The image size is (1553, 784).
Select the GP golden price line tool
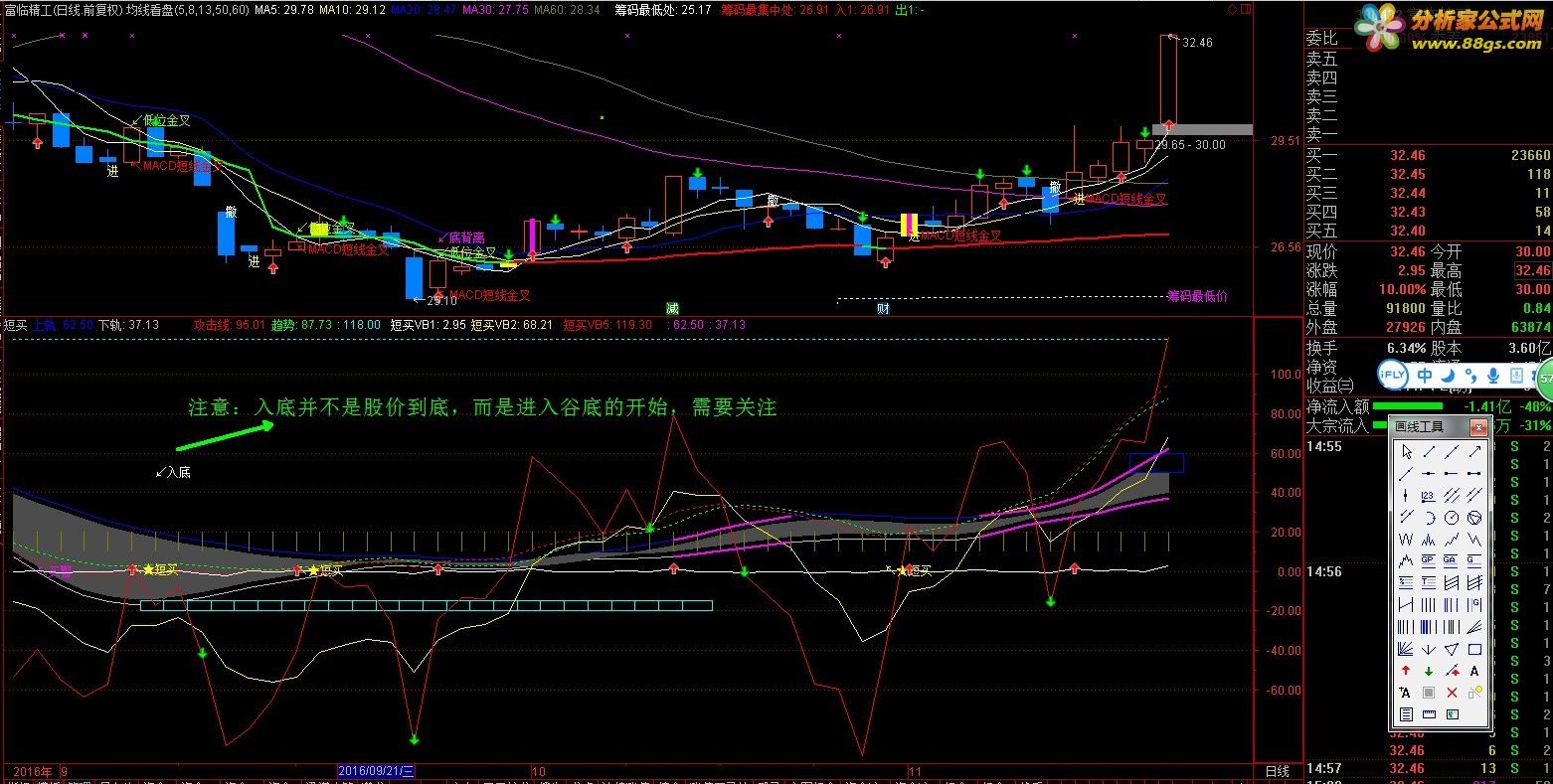(x=1429, y=560)
